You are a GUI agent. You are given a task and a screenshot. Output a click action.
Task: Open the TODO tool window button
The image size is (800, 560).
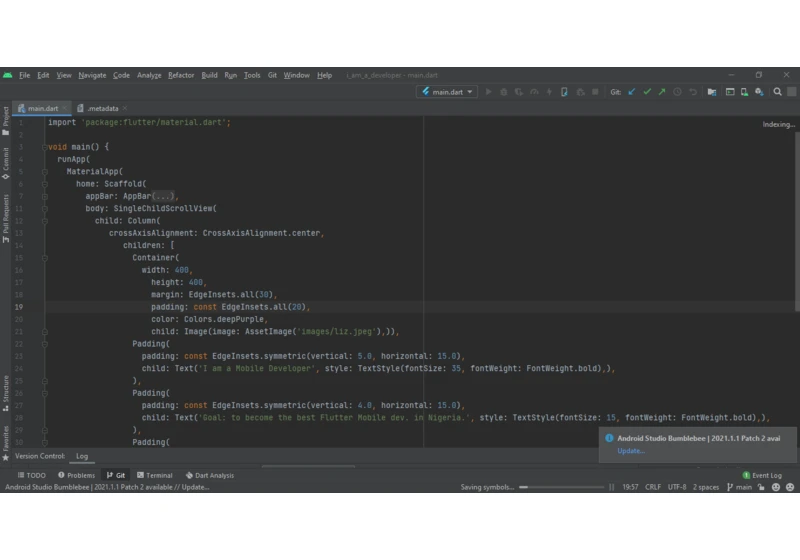(x=32, y=475)
